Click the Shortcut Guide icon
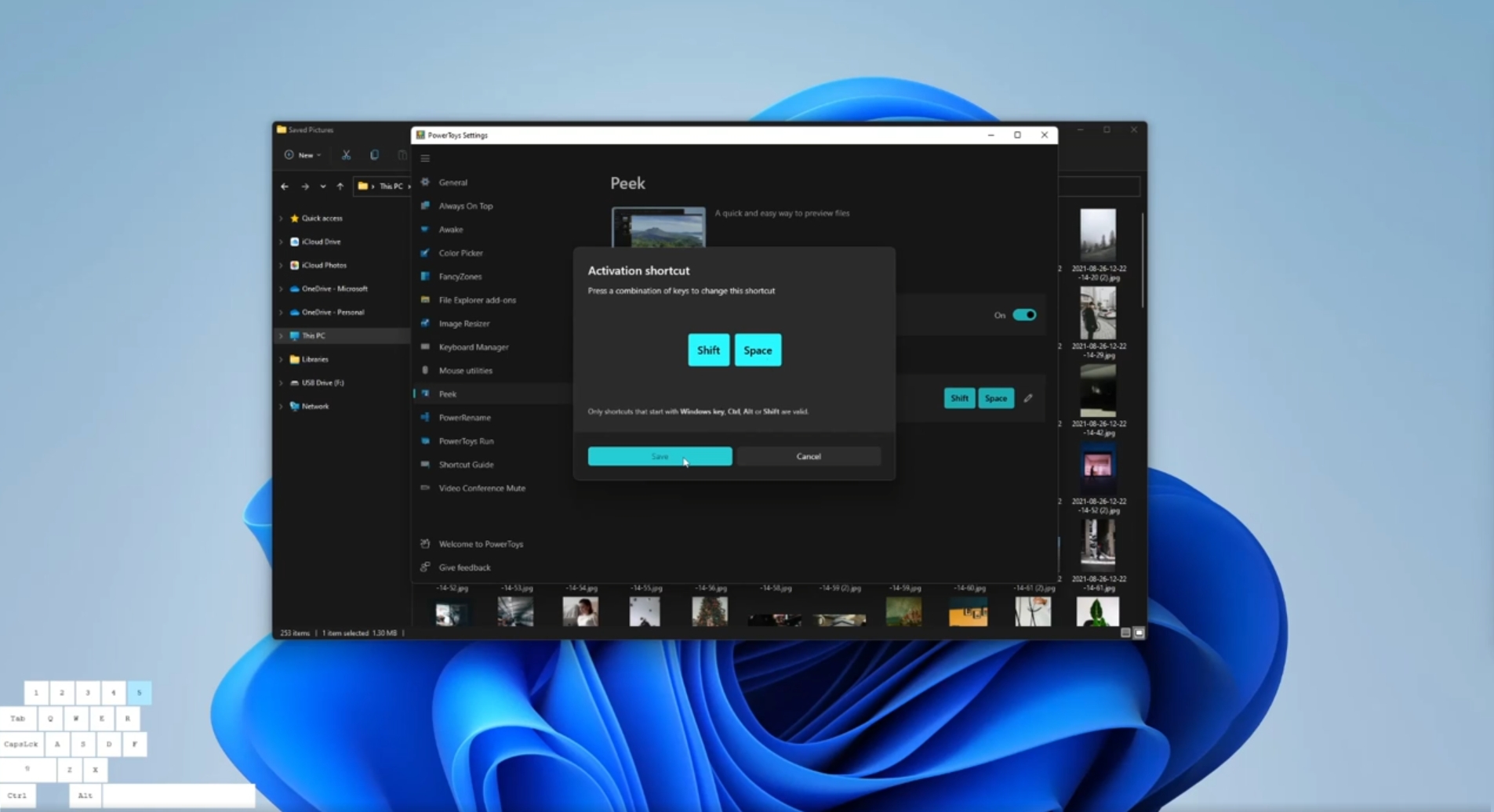This screenshot has width=1494, height=812. pyautogui.click(x=425, y=464)
